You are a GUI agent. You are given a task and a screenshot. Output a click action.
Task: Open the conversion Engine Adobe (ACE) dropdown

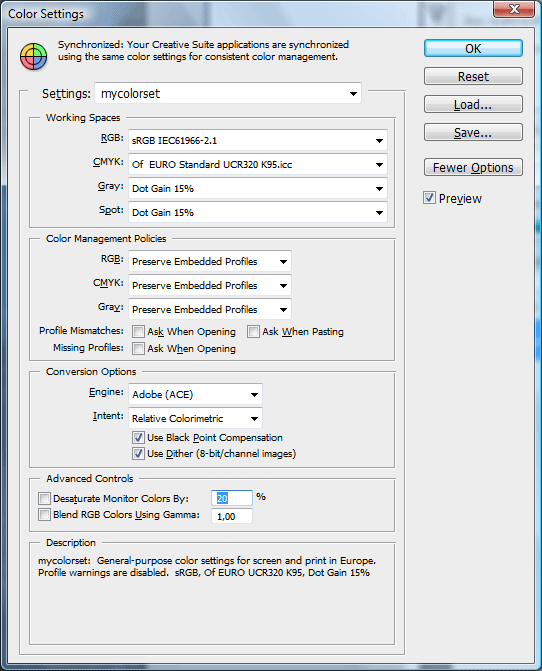[195, 394]
